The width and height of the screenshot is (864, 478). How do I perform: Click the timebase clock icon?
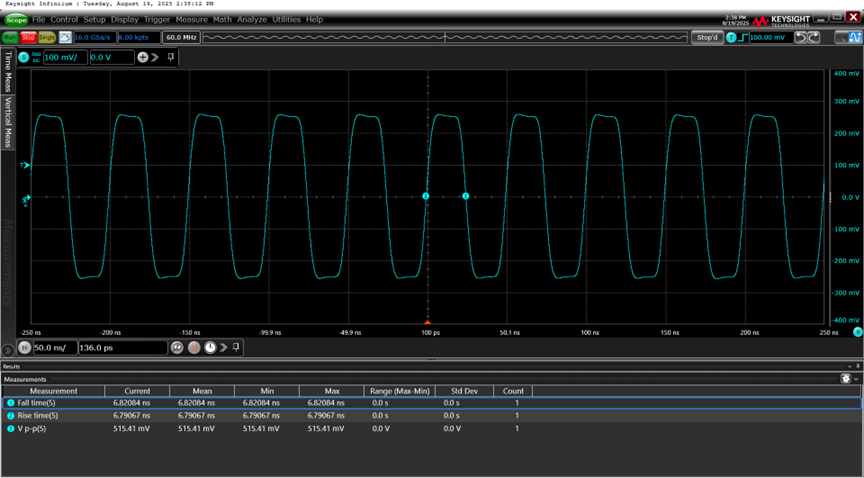pyautogui.click(x=210, y=347)
